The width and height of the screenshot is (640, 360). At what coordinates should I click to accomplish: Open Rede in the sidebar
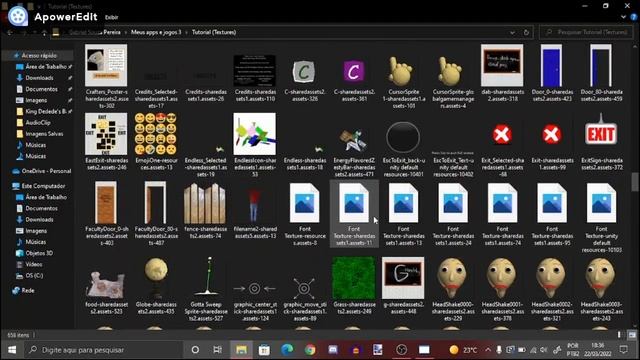pos(28,290)
